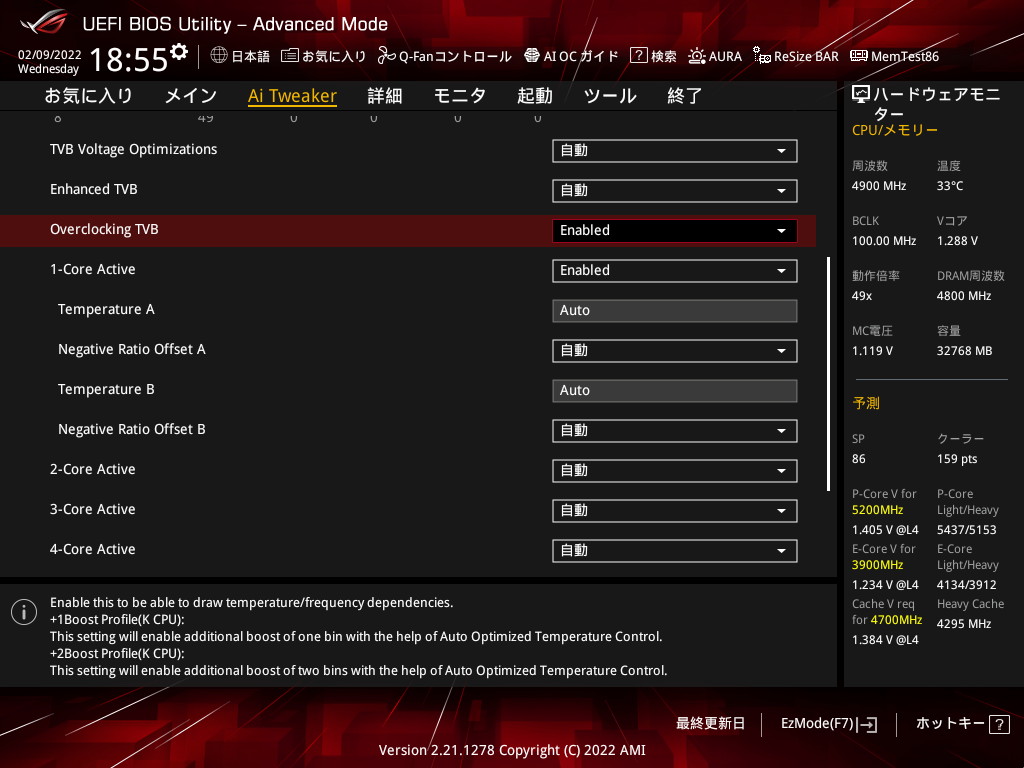Select Negative Ratio Offset B label

coord(132,429)
